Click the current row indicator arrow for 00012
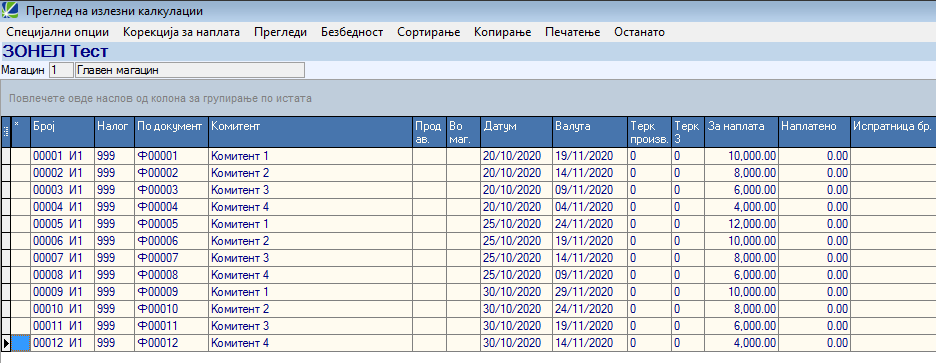Viewport: 936px width, 363px height. [x=6, y=343]
